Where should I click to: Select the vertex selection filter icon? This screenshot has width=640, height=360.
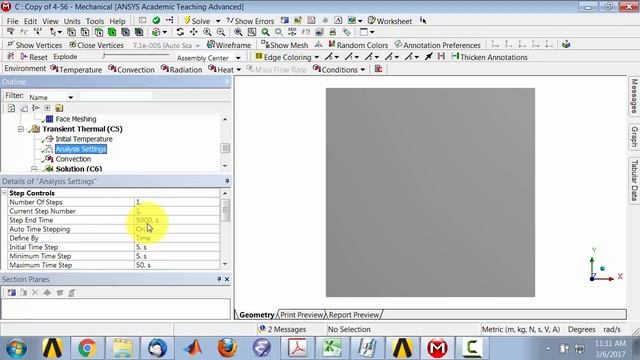coord(71,32)
